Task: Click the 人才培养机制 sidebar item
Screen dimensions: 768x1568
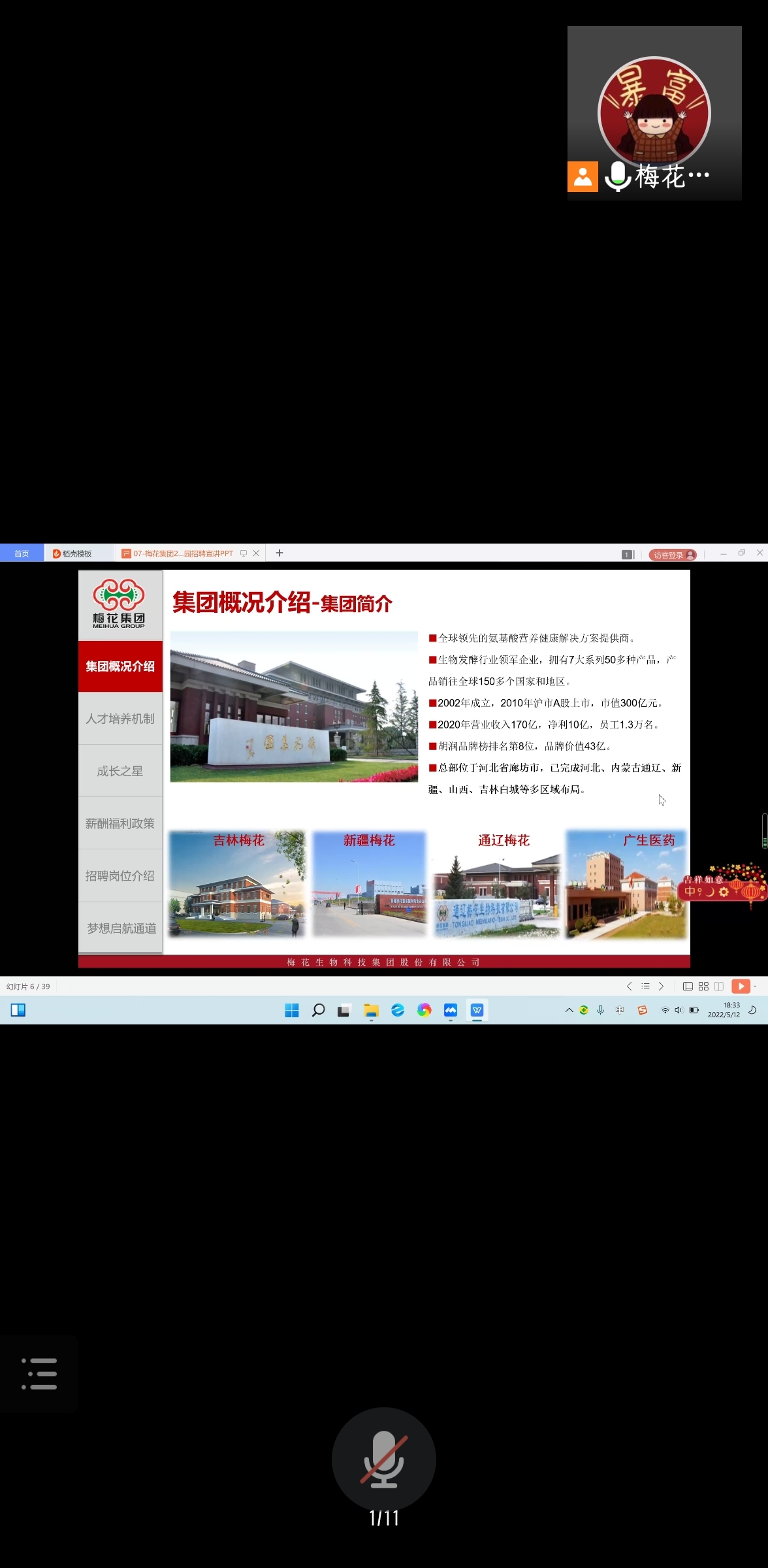Action: (x=120, y=719)
